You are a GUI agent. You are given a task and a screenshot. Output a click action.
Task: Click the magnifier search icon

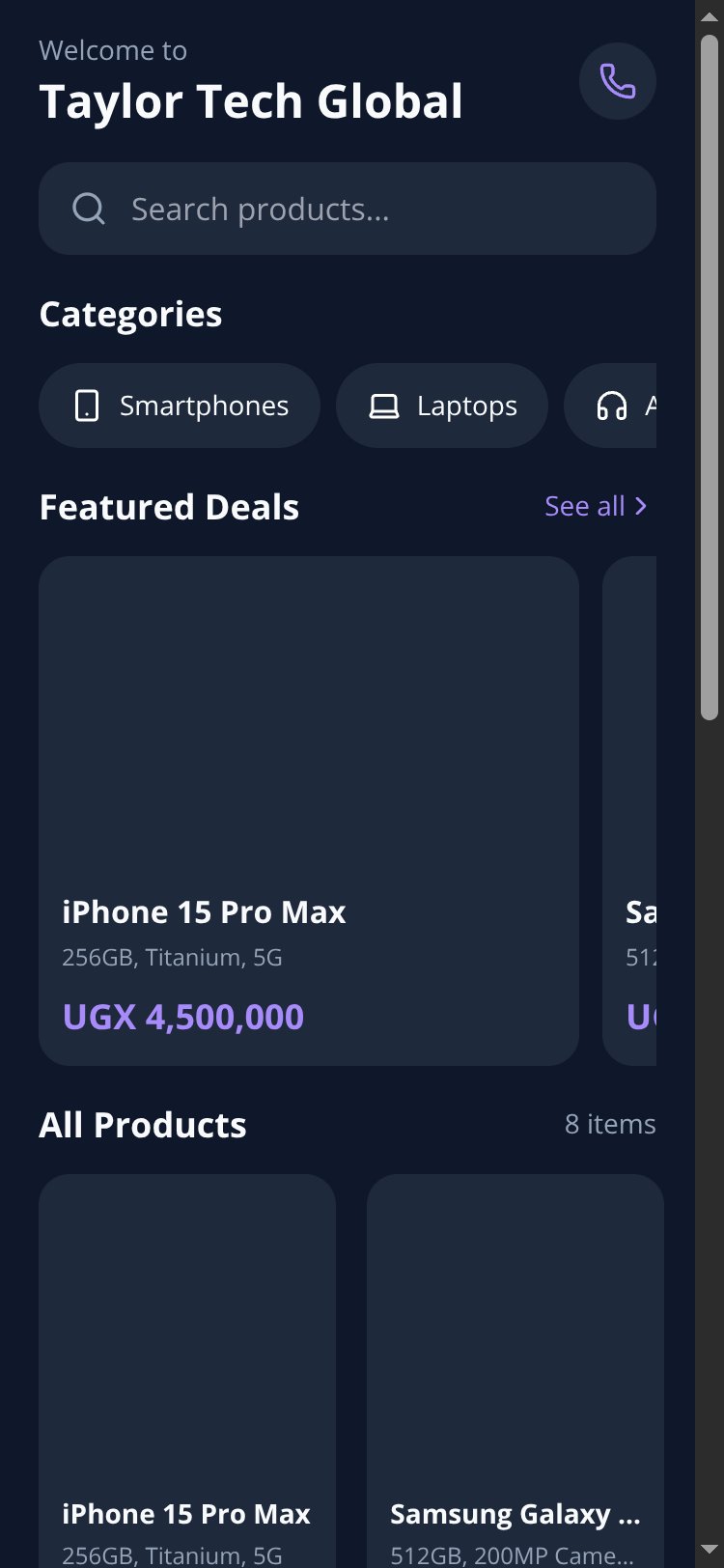coord(89,209)
